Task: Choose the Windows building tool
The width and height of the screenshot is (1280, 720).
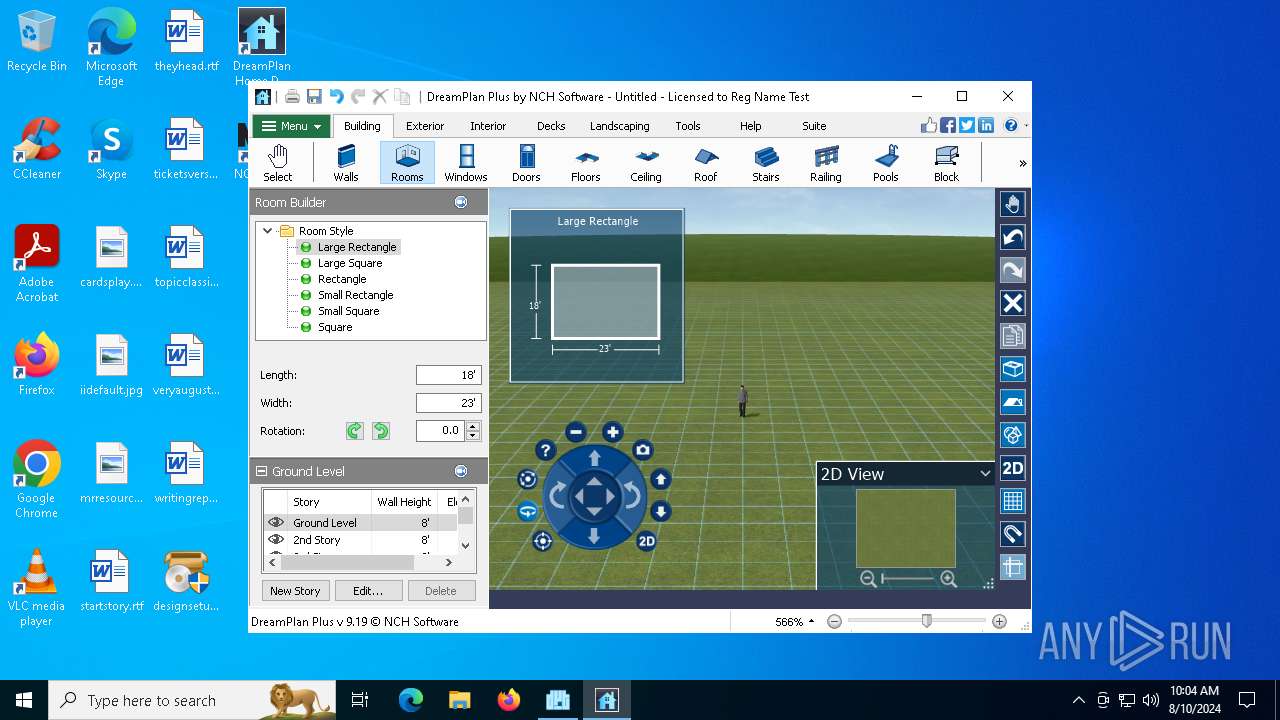Action: click(x=466, y=163)
